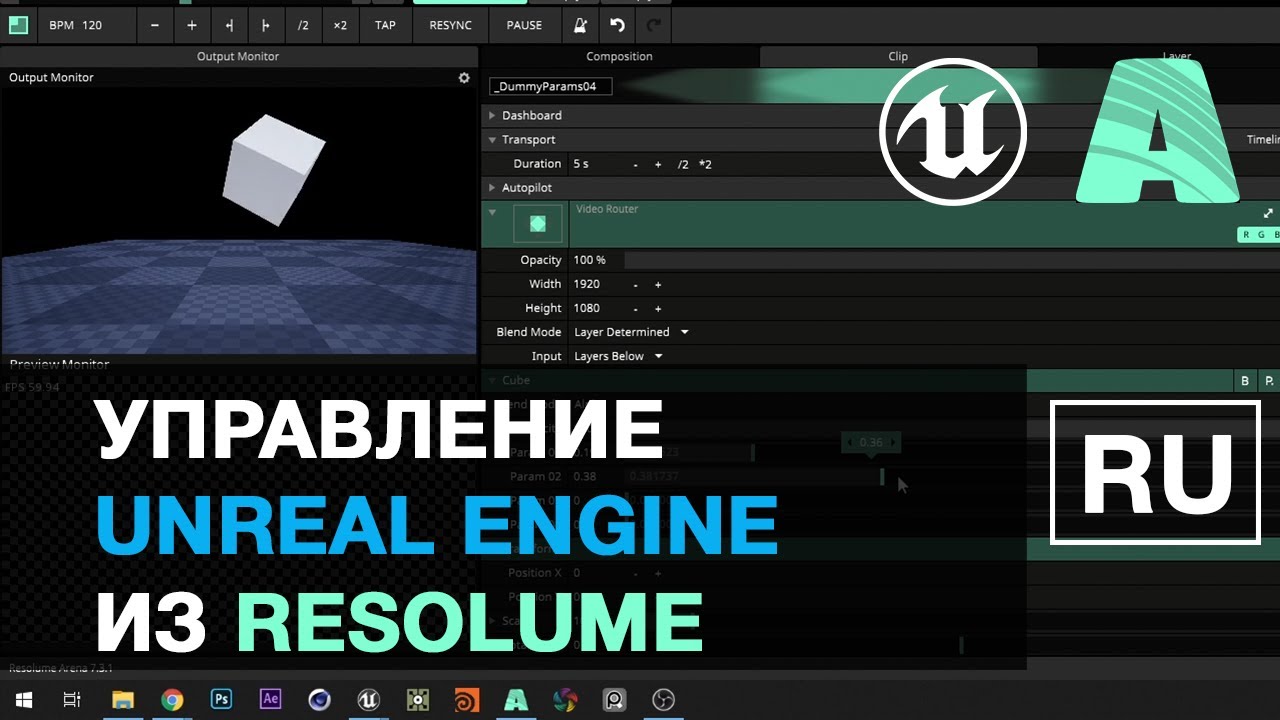Viewport: 1280px width, 720px height.
Task: Click the B button on Cube row
Action: pyautogui.click(x=1245, y=380)
